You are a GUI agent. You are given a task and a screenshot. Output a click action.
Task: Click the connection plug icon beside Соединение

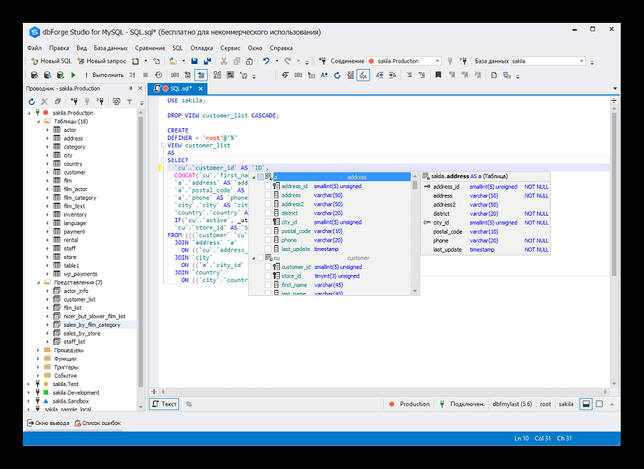(x=323, y=61)
